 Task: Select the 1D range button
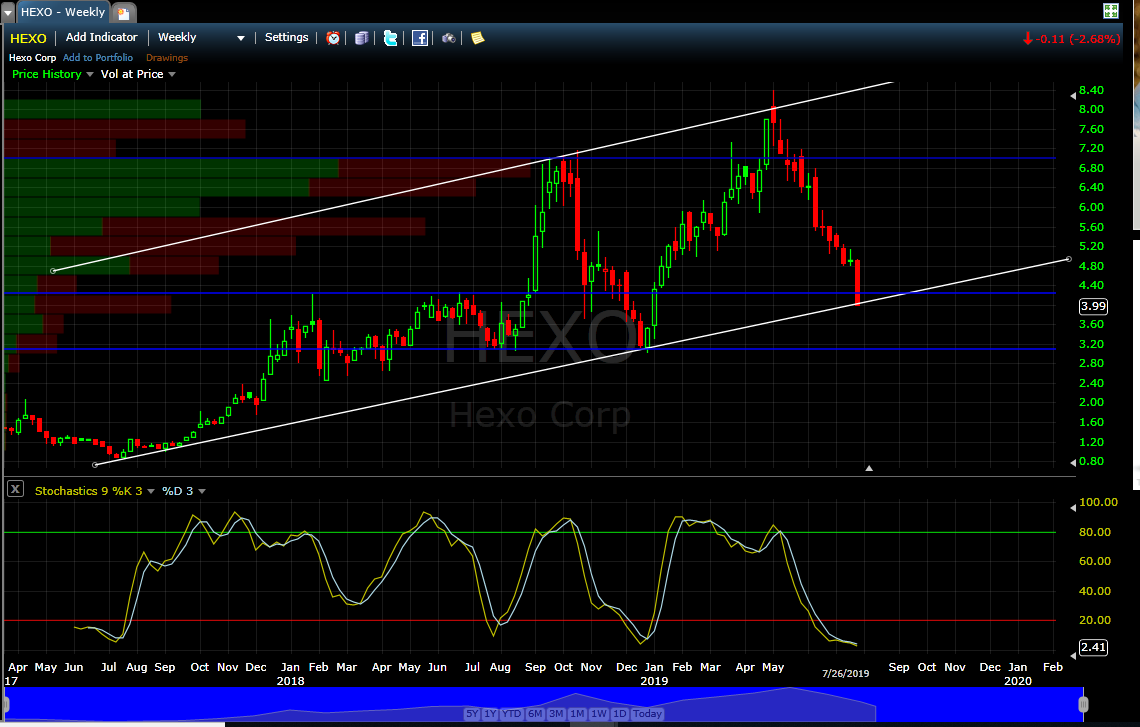(x=619, y=714)
